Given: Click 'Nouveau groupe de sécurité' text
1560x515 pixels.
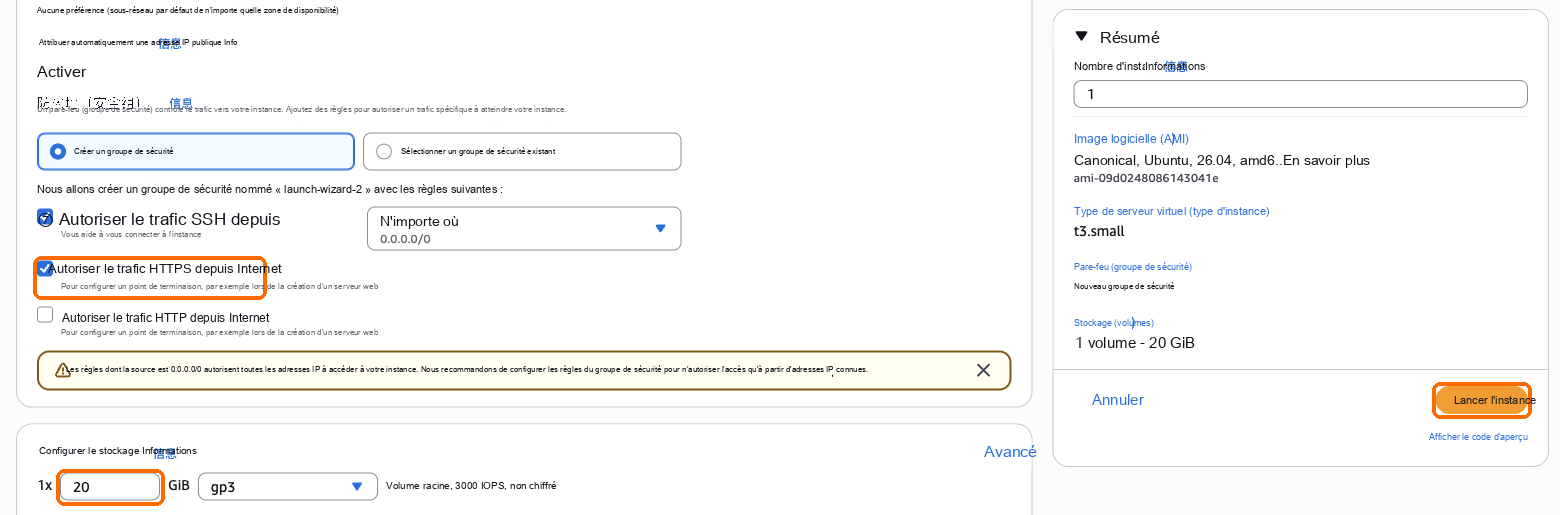Looking at the screenshot, I should [x=1124, y=286].
